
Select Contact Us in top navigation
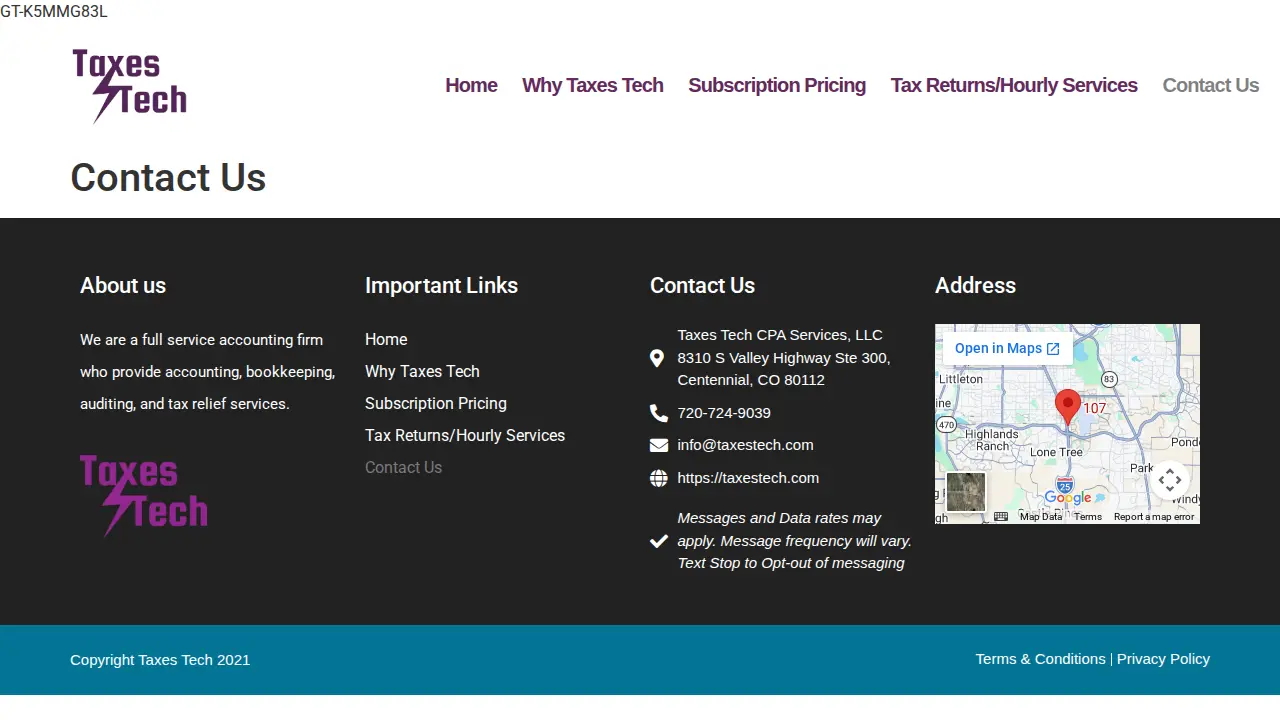click(x=1210, y=85)
